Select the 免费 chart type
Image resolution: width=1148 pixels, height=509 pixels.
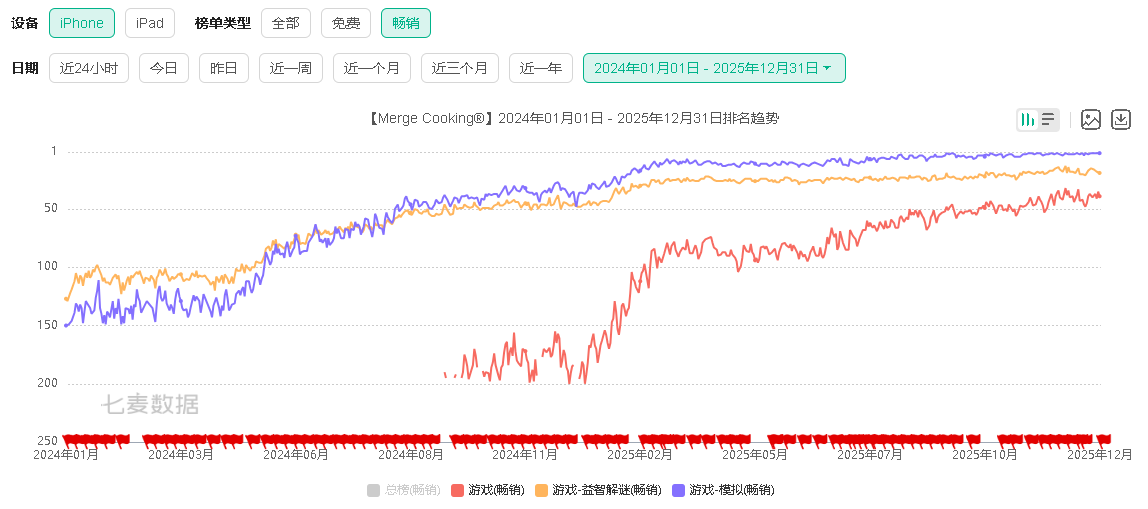point(346,23)
